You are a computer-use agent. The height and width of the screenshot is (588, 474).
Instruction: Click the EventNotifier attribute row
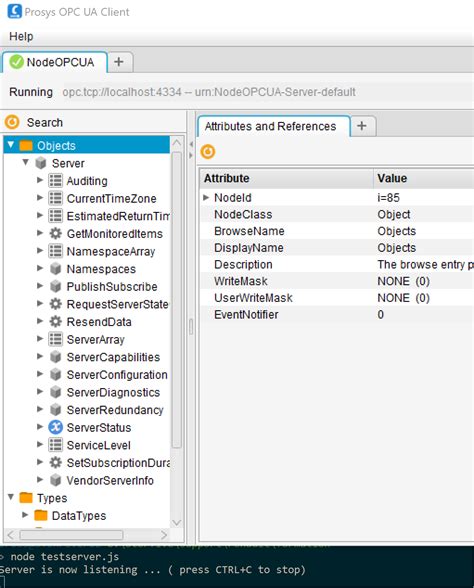[x=337, y=315]
